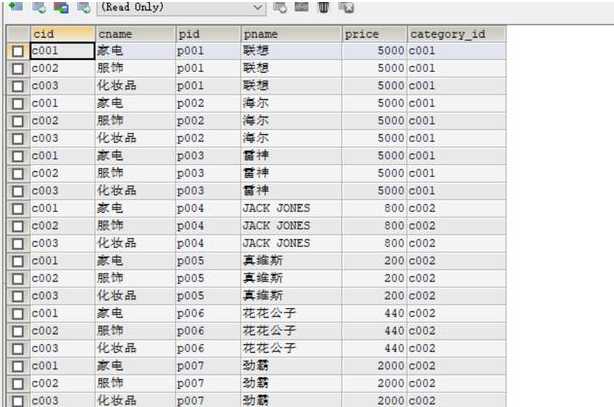Select pname 劲霸 in c001 p007 row
614x407 pixels.
point(291,366)
